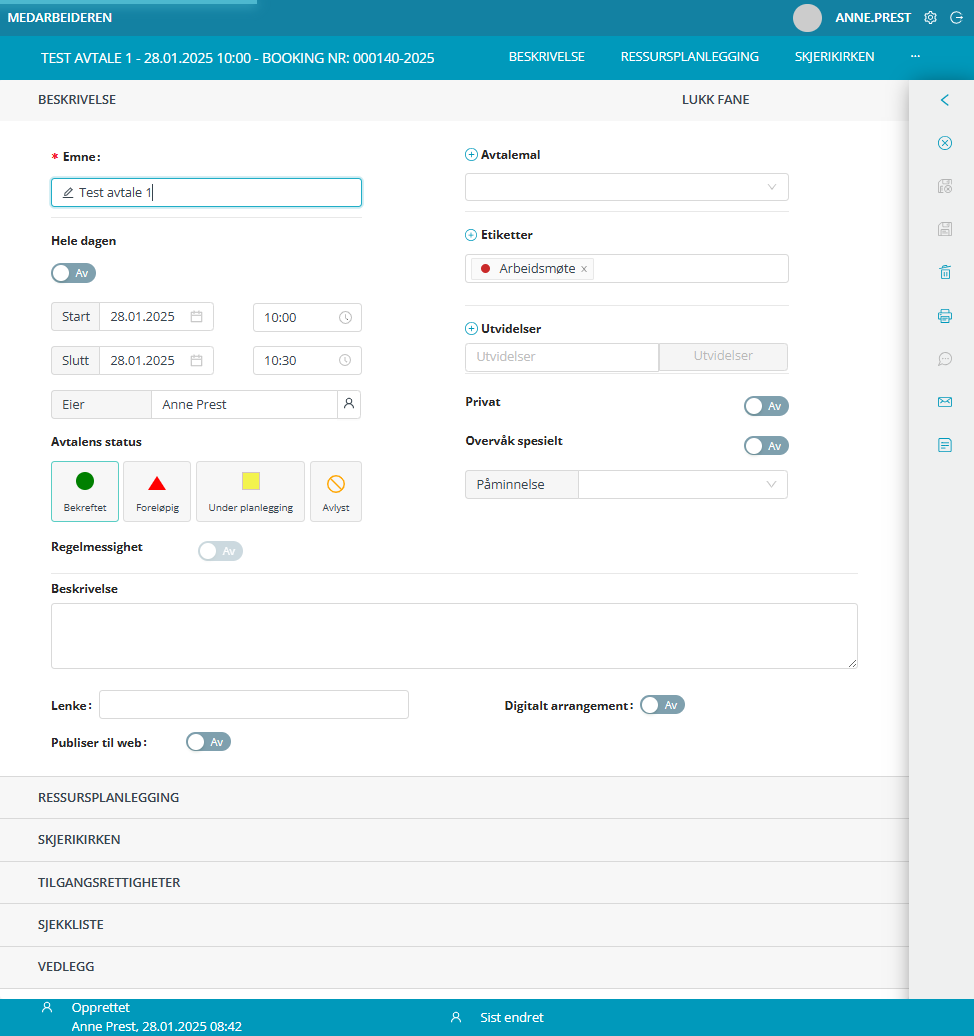
Task: Click the envelope email icon in sidebar
Action: click(x=944, y=402)
